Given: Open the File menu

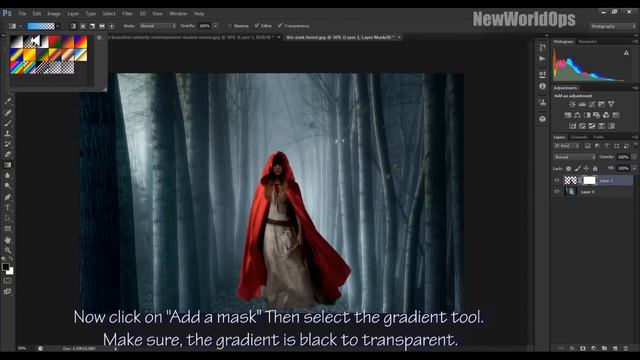Looking at the screenshot, I should click(22, 13).
